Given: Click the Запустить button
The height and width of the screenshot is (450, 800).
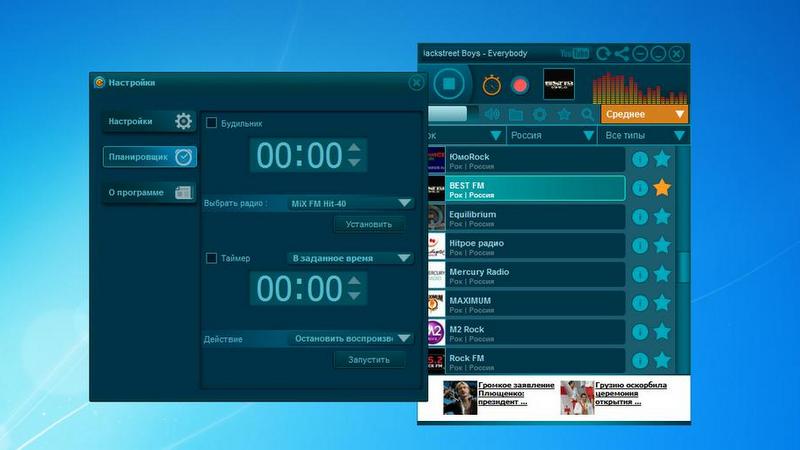Looking at the screenshot, I should coord(369,360).
